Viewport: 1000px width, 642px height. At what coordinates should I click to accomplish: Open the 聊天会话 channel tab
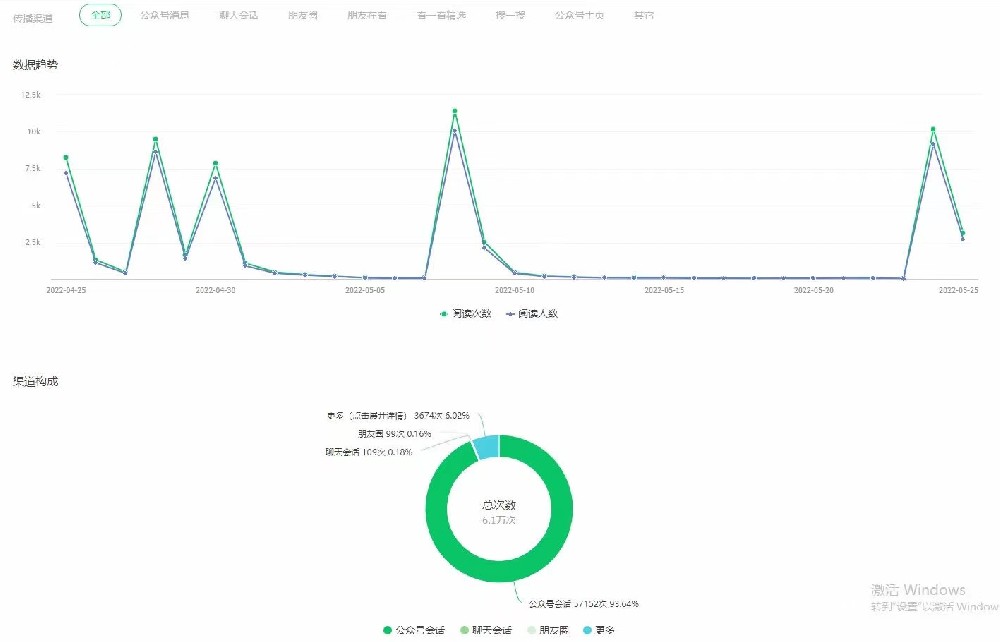[x=239, y=16]
